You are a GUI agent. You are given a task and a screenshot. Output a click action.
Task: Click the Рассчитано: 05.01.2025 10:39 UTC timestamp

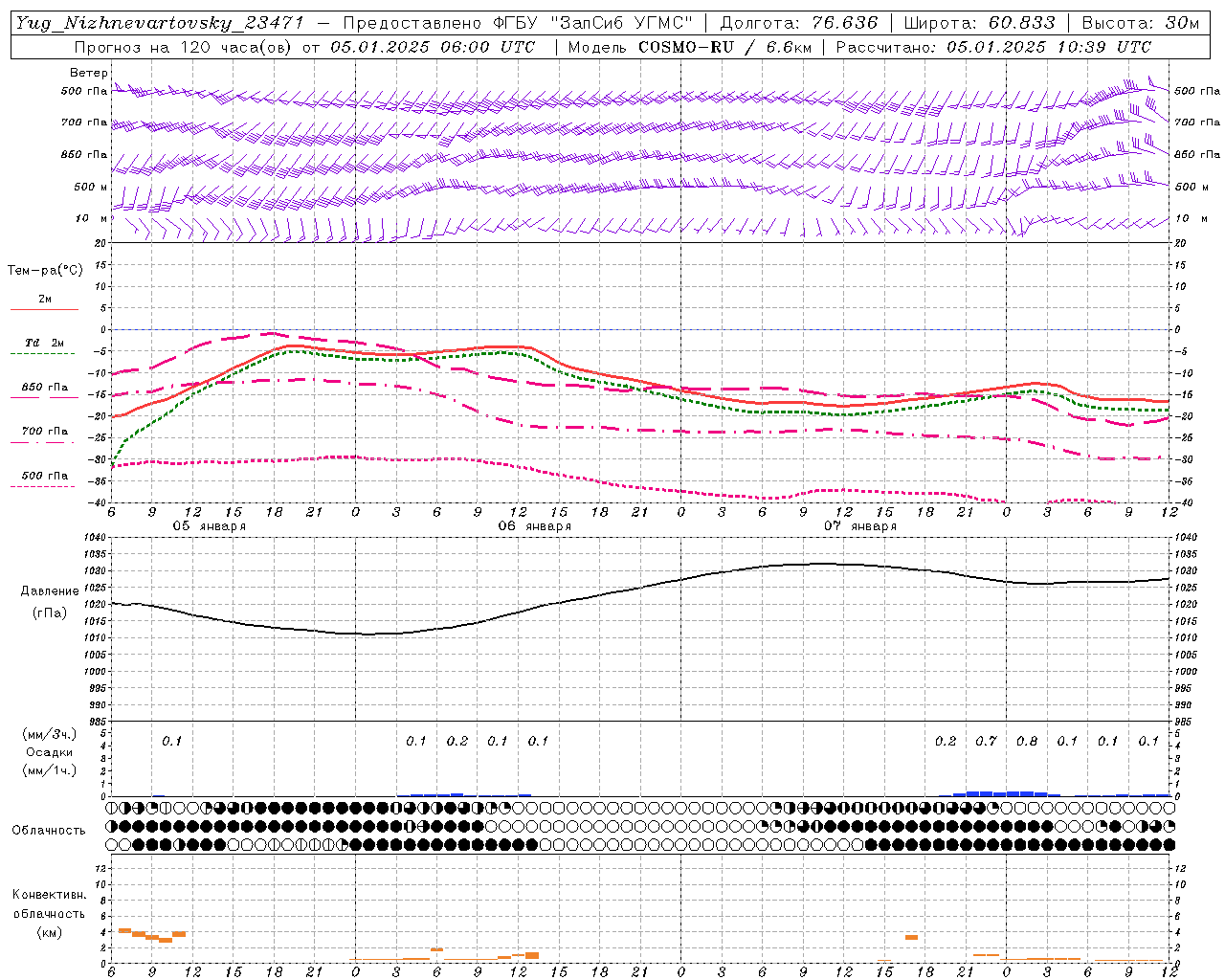pyautogui.click(x=993, y=47)
